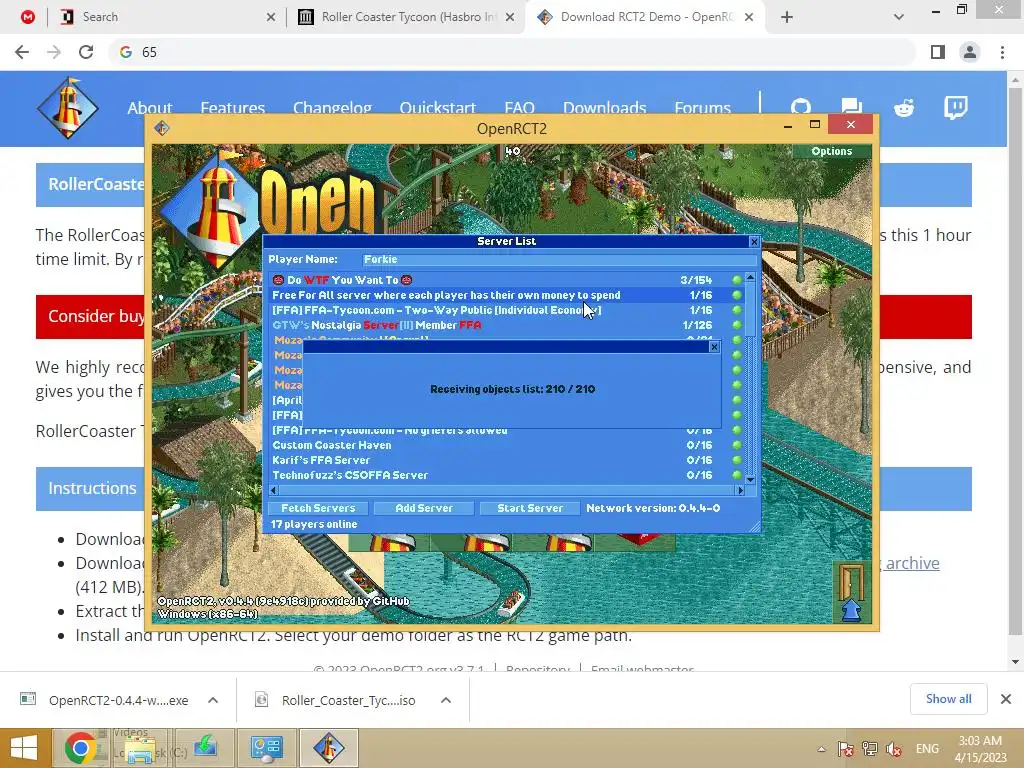1024x768 pixels.
Task: Click server list horizontal scroll left arrow
Action: coord(274,490)
